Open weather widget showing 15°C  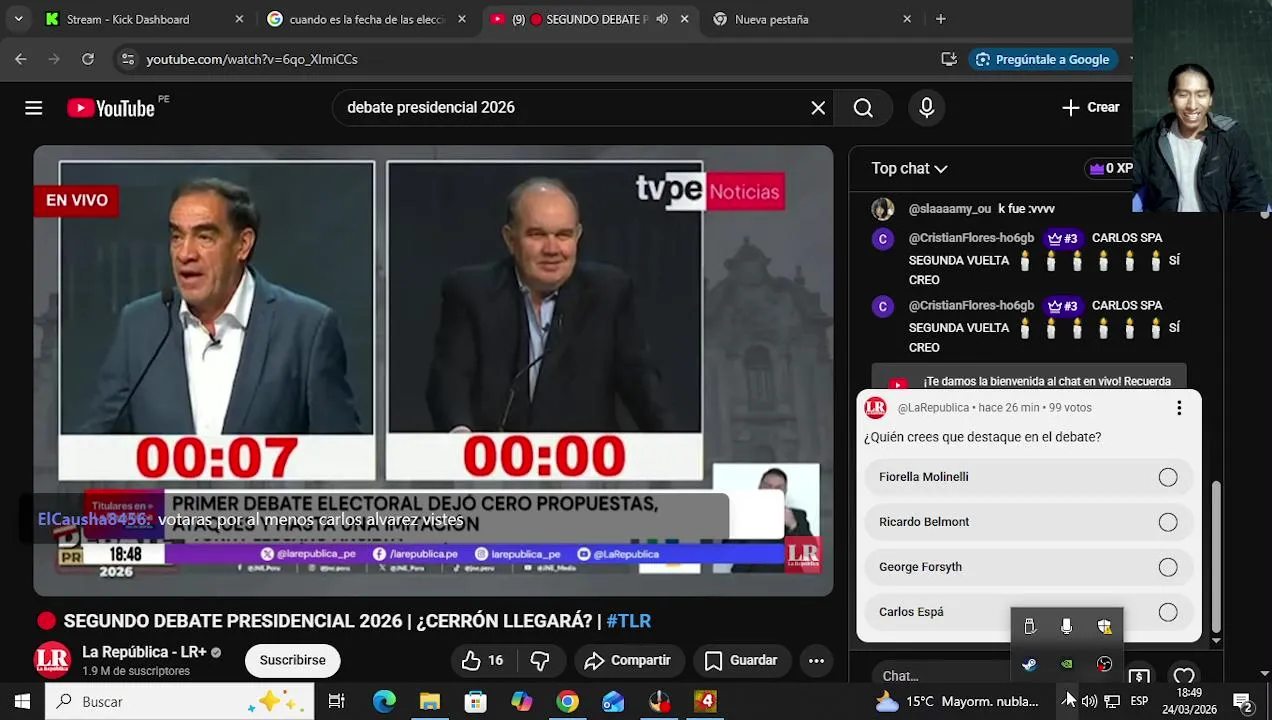[x=958, y=701]
